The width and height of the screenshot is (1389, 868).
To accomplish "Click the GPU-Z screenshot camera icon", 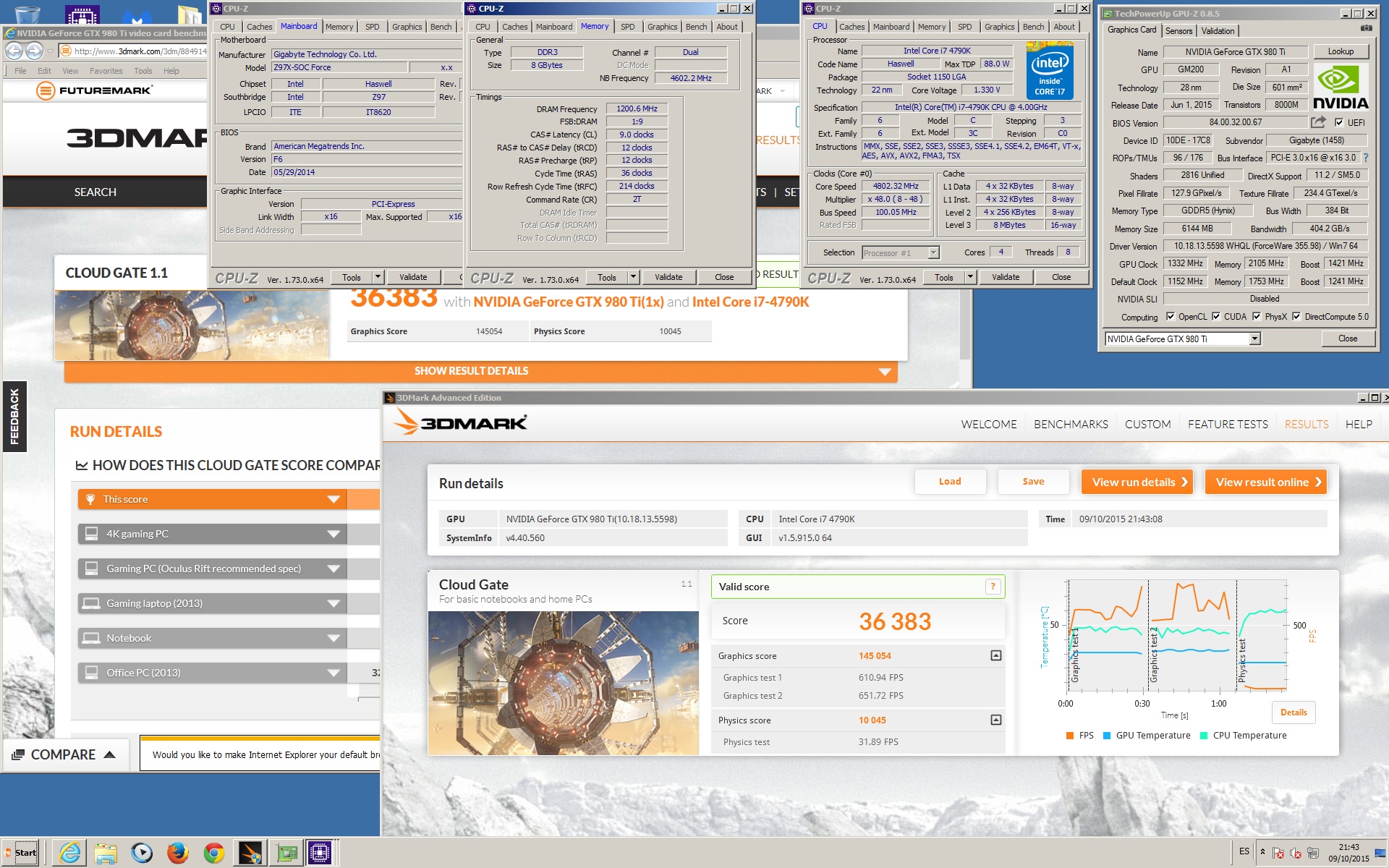I will pyautogui.click(x=1366, y=28).
